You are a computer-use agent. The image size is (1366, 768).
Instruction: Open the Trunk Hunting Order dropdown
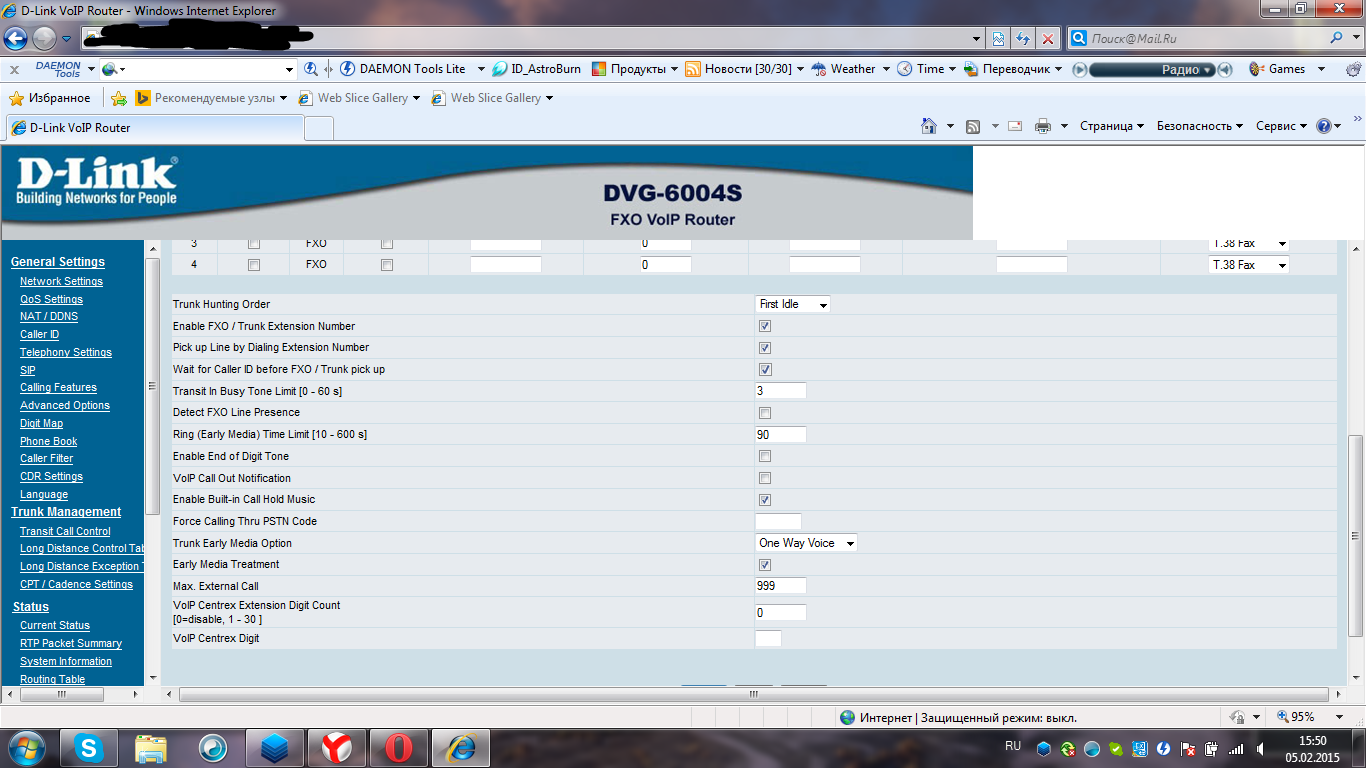tap(792, 304)
